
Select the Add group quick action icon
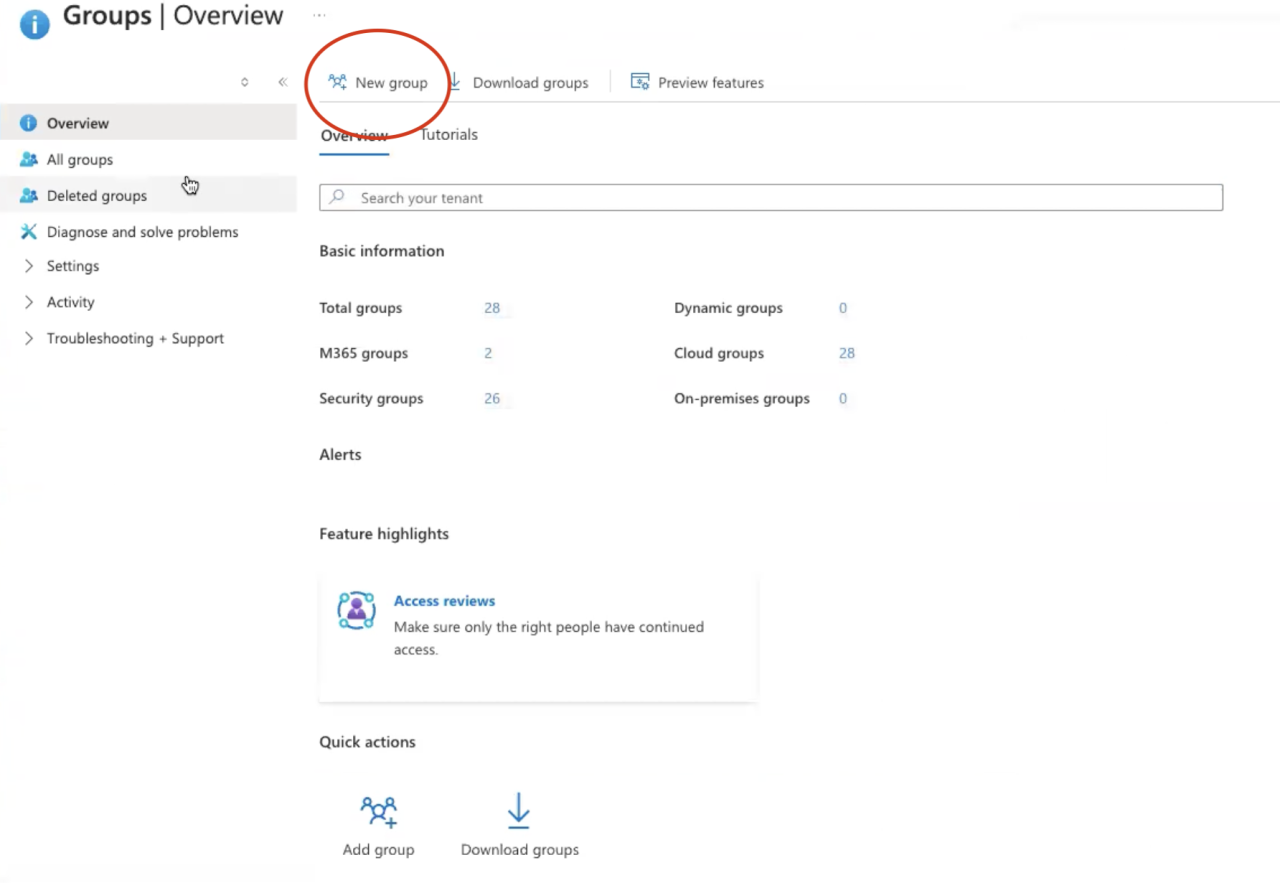[378, 811]
